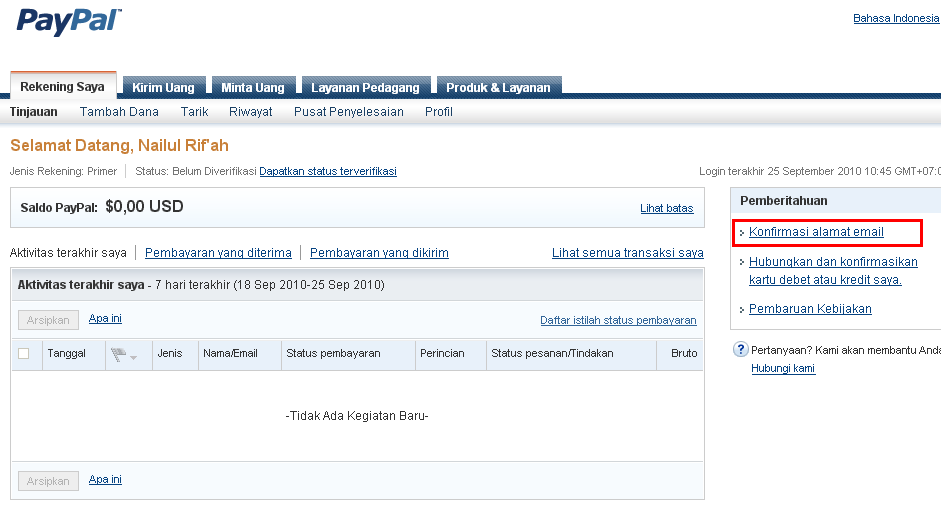Screen dimensions: 941x512
Task: Click the Perincian column header
Action: click(442, 354)
